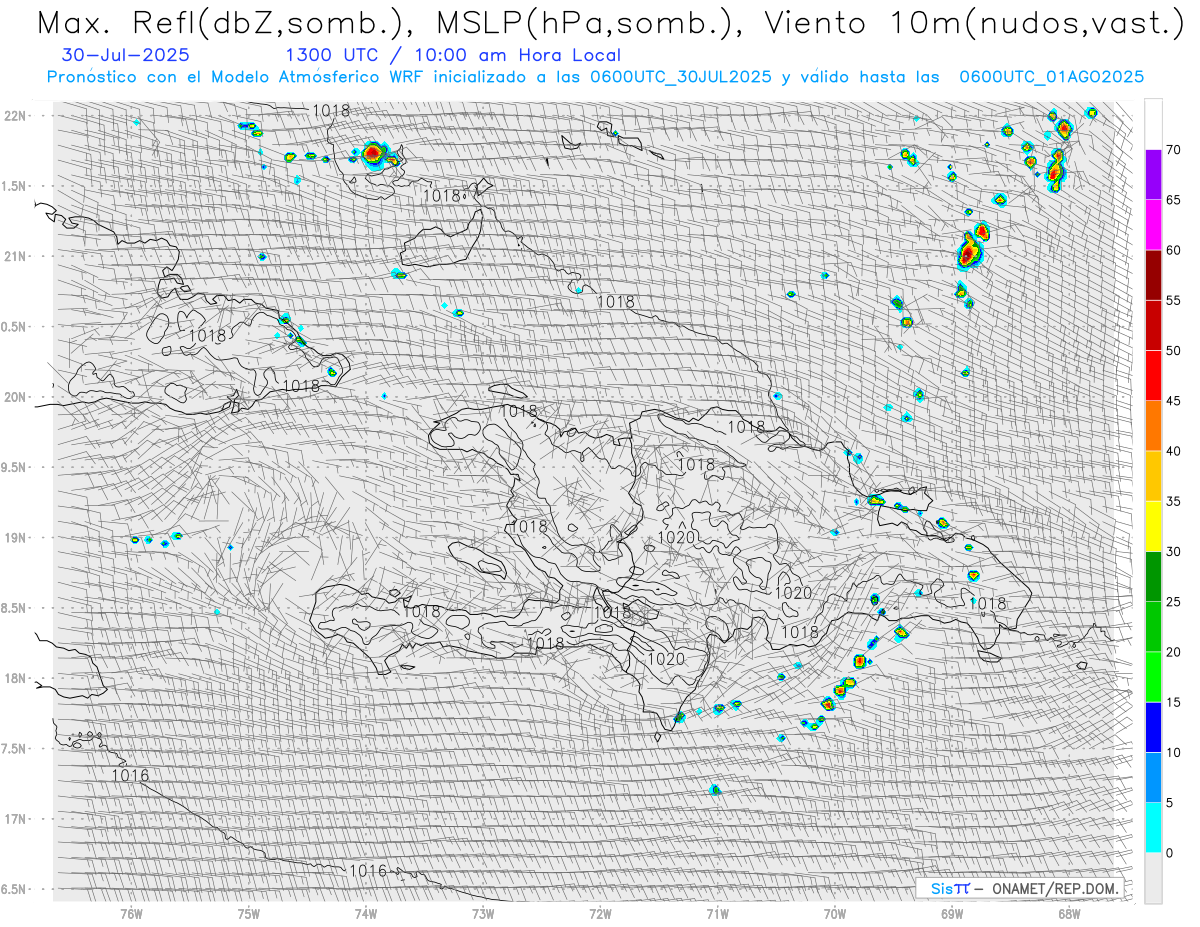The width and height of the screenshot is (1200, 927).
Task: Click the '22N' latitude axis label
Action: [x=15, y=115]
